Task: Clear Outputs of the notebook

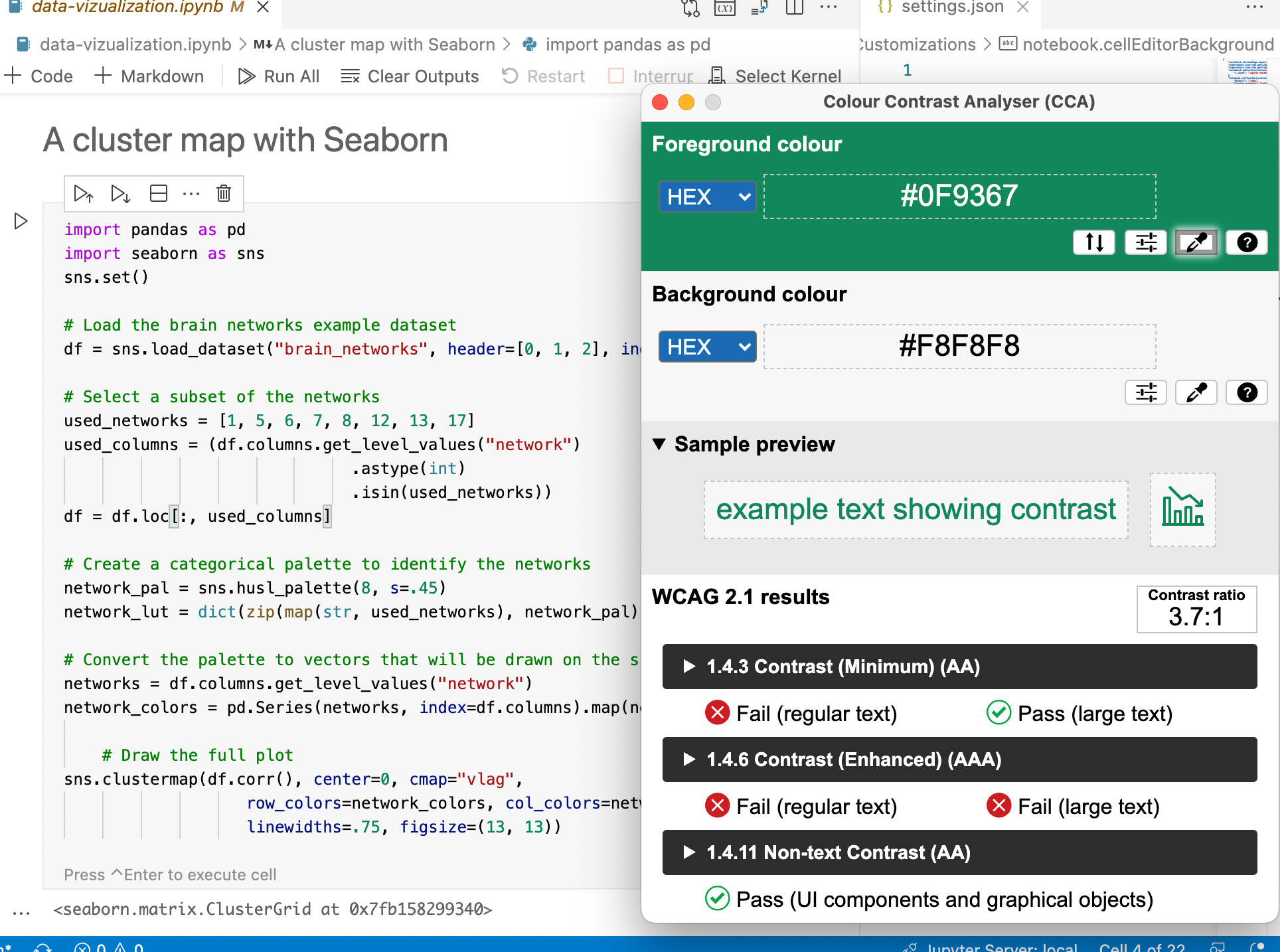Action: tap(410, 76)
